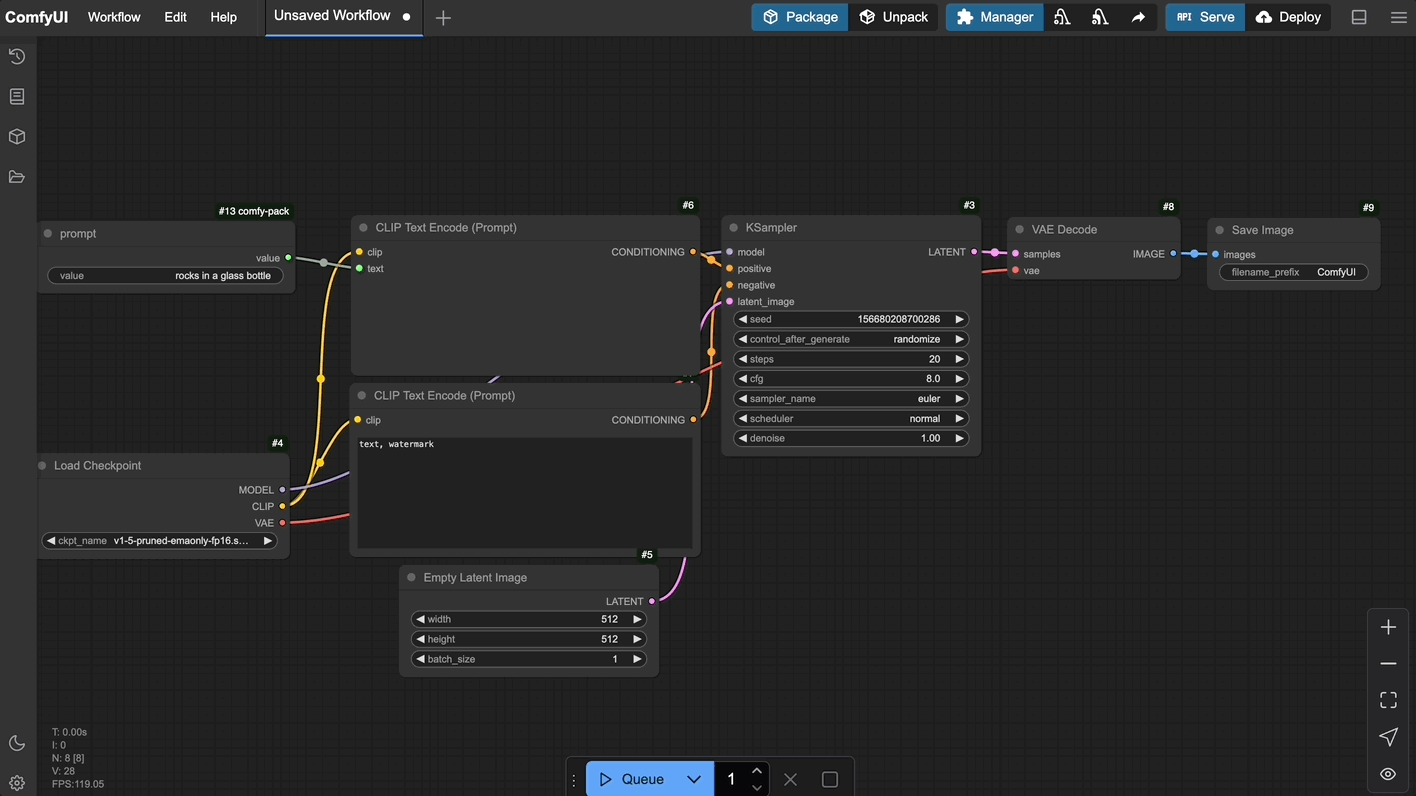Image resolution: width=1416 pixels, height=796 pixels.
Task: Zoom in the canvas with plus icon
Action: click(1388, 627)
